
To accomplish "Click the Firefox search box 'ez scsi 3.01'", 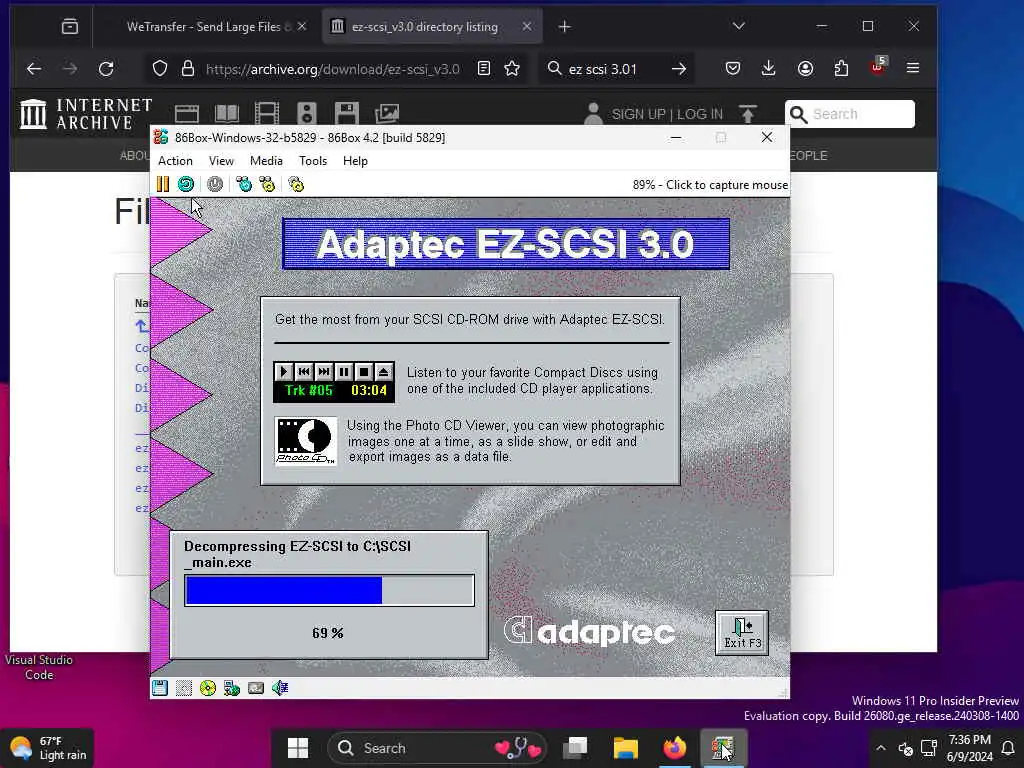I will click(x=602, y=69).
